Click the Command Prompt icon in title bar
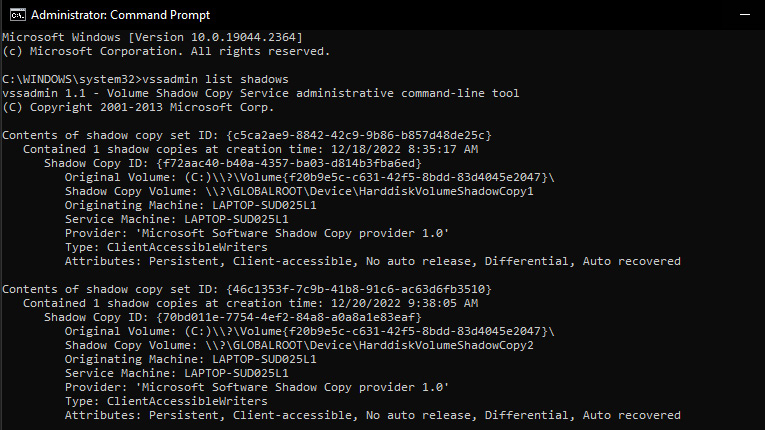 [x=18, y=15]
